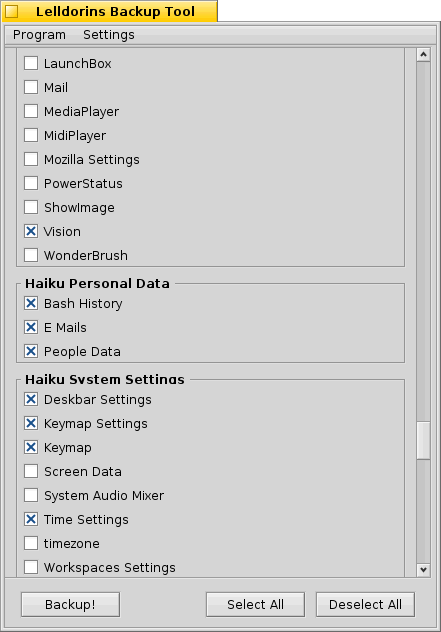Enable the Screen Data checkbox

[x=31, y=471]
